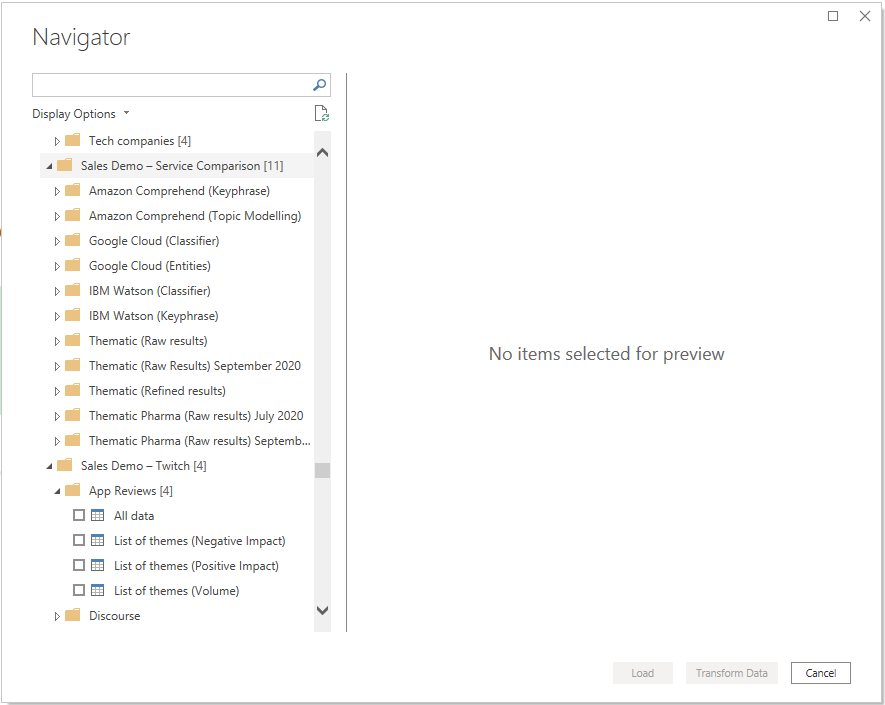The width and height of the screenshot is (885, 705).
Task: Click the refresh file icon
Action: click(322, 113)
